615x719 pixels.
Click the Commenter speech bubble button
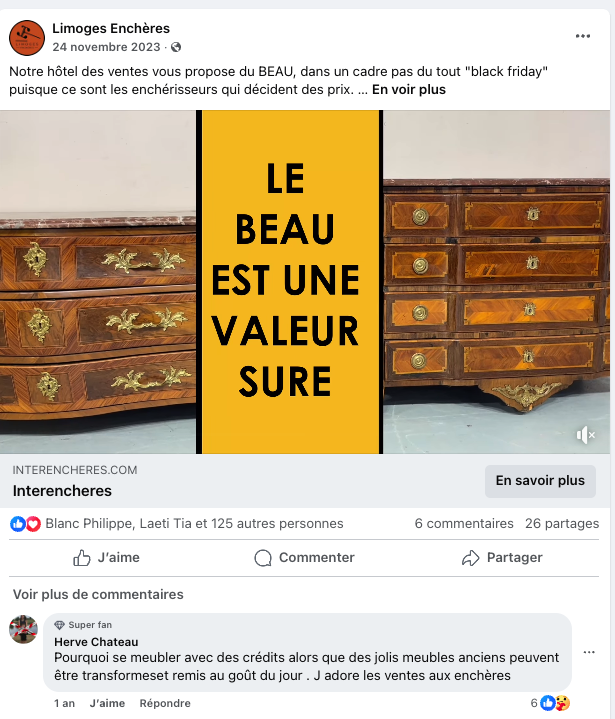[x=304, y=558]
